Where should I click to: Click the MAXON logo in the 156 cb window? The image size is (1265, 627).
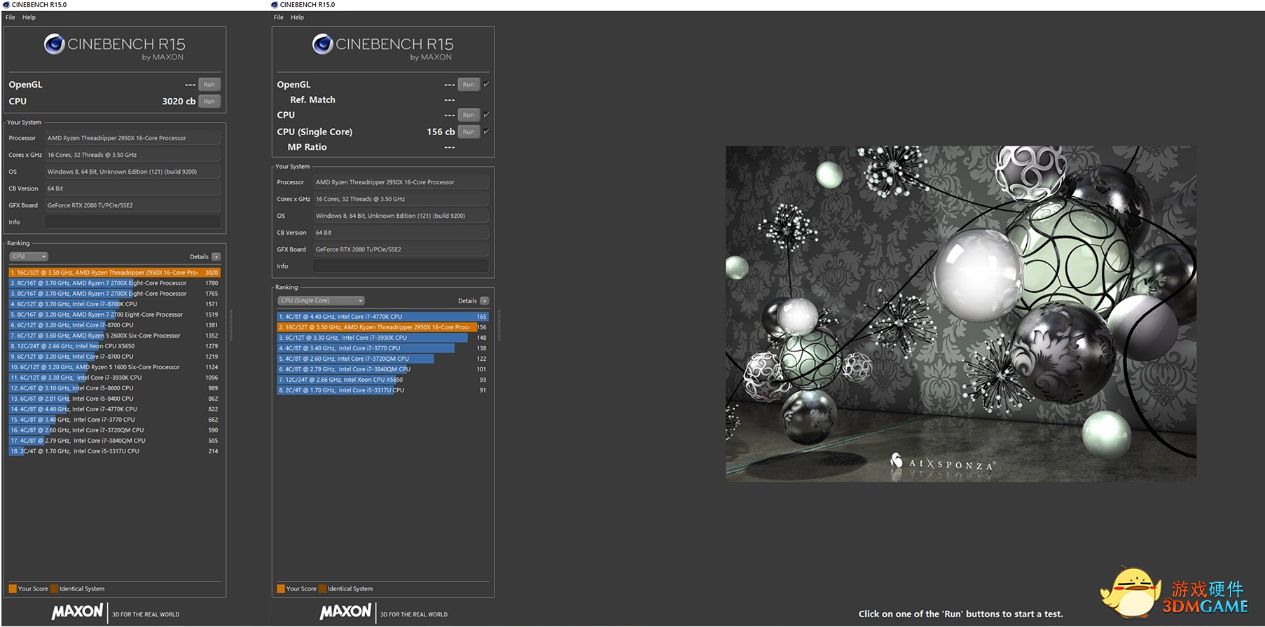[346, 611]
